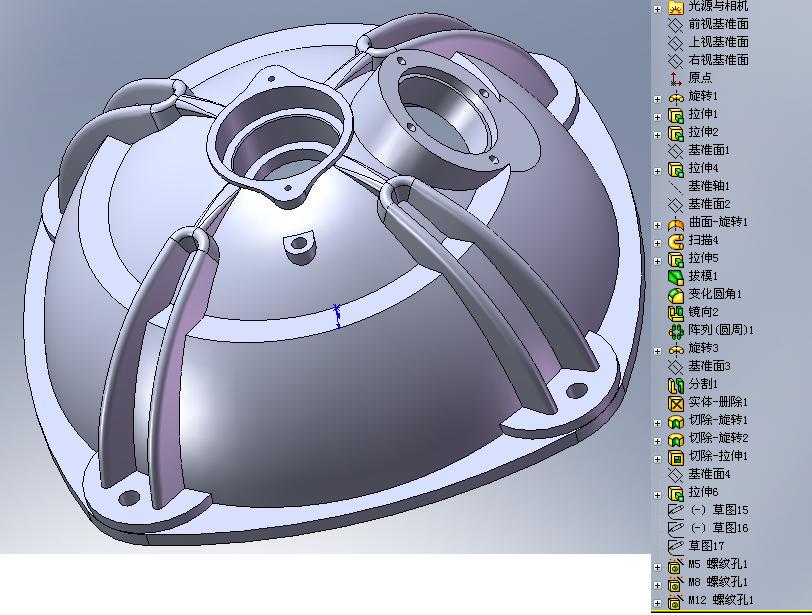The width and height of the screenshot is (812, 615).
Task: Expand the 光源与相机 node
Action: 658,9
